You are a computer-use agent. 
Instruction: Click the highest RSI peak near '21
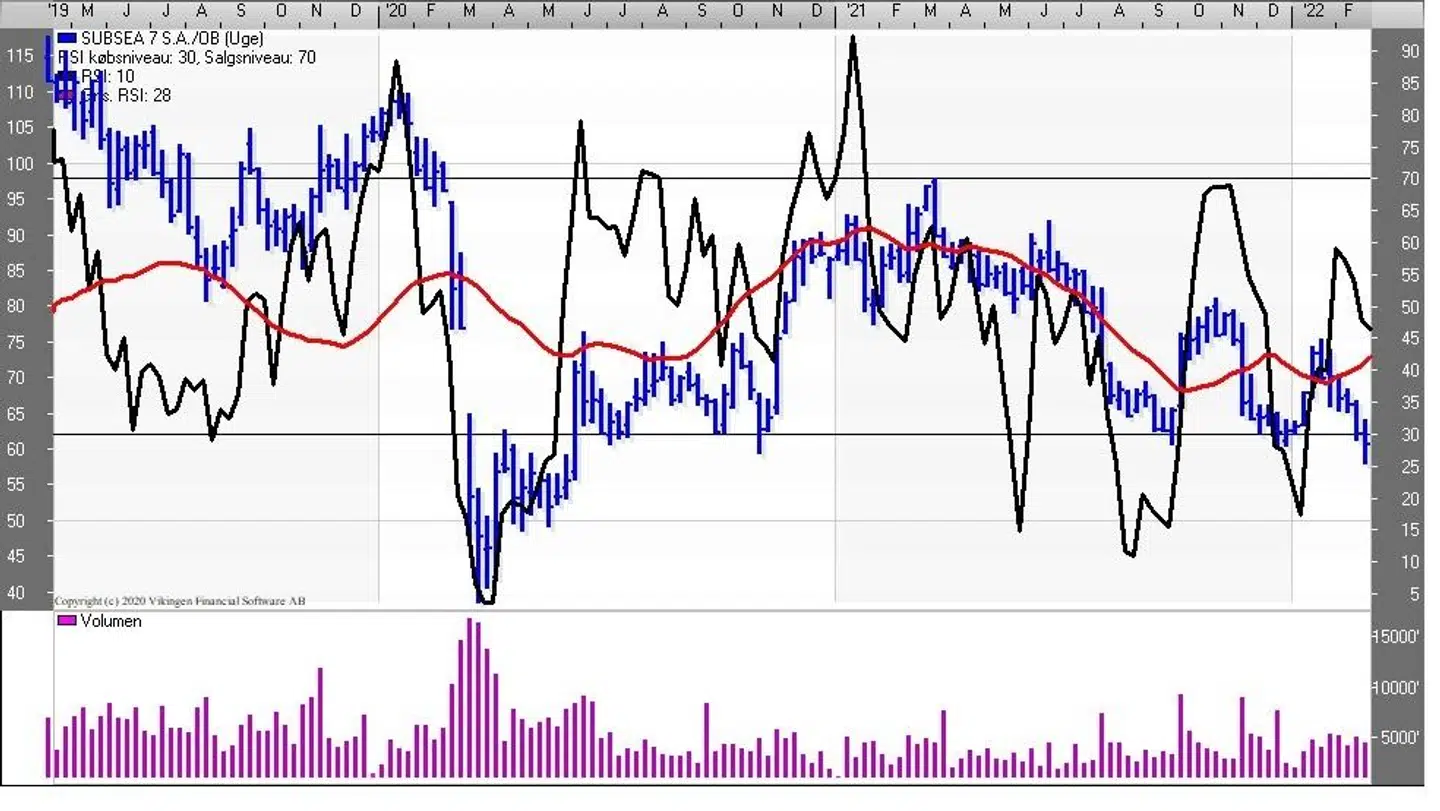pyautogui.click(x=852, y=38)
